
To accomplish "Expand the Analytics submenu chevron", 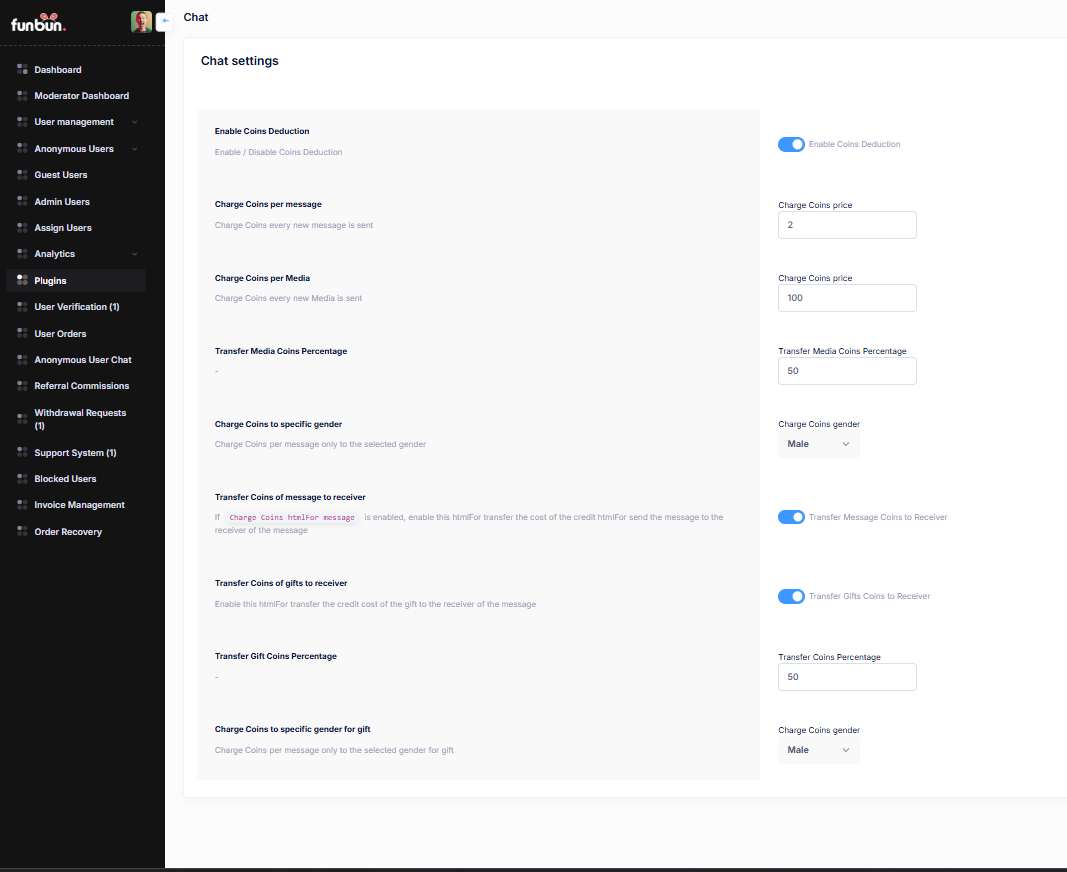I will click(134, 254).
